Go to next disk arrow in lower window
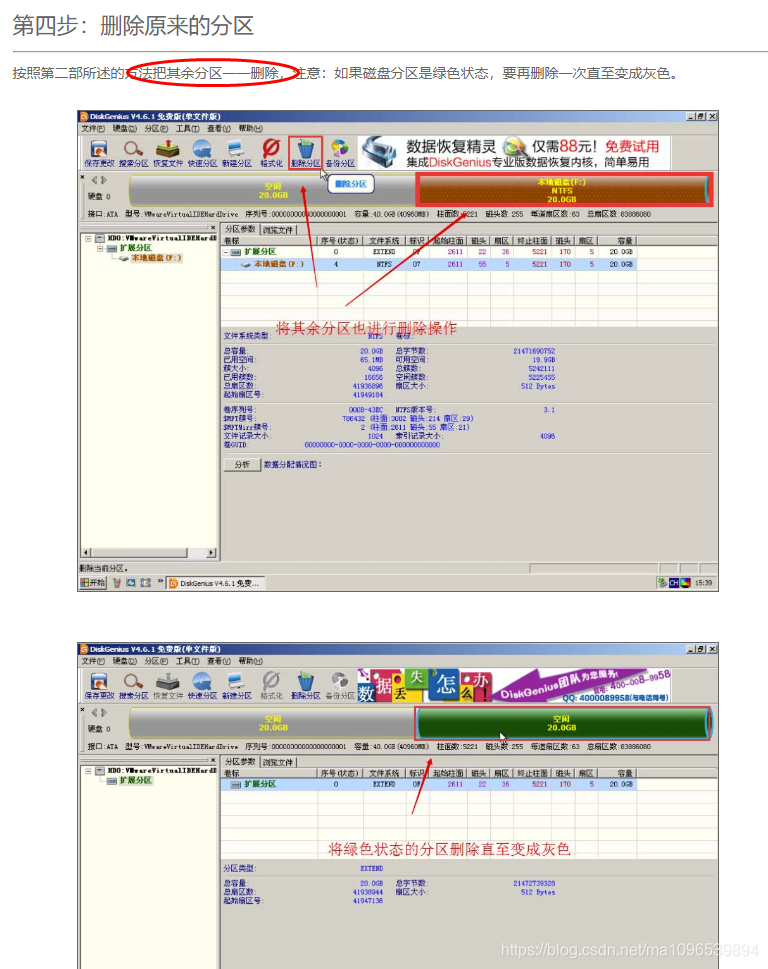Screen dimensions: 768x969 (104, 713)
